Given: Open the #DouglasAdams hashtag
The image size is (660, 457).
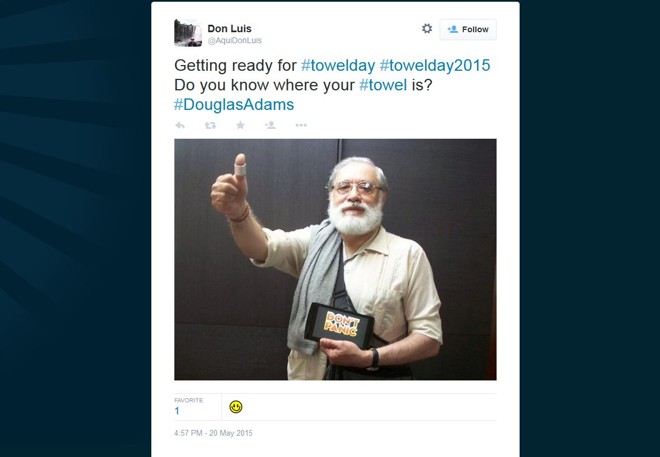Looking at the screenshot, I should pos(234,105).
